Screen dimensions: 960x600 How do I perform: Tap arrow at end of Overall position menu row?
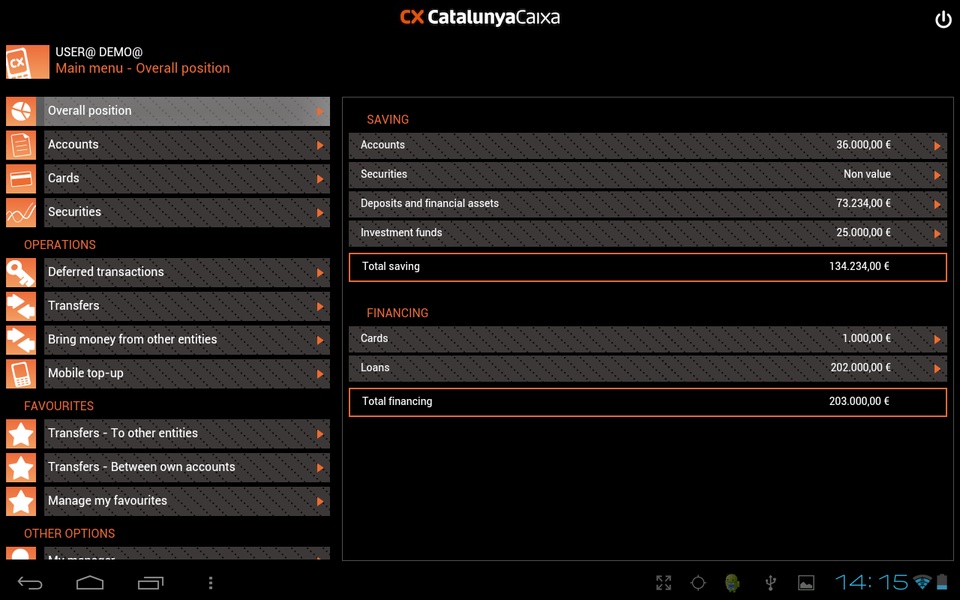[x=320, y=111]
